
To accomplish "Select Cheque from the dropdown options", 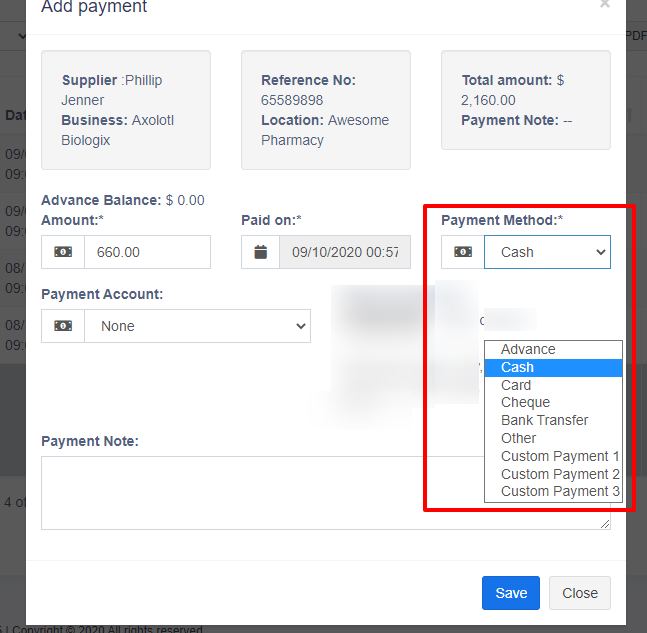I will point(525,402).
